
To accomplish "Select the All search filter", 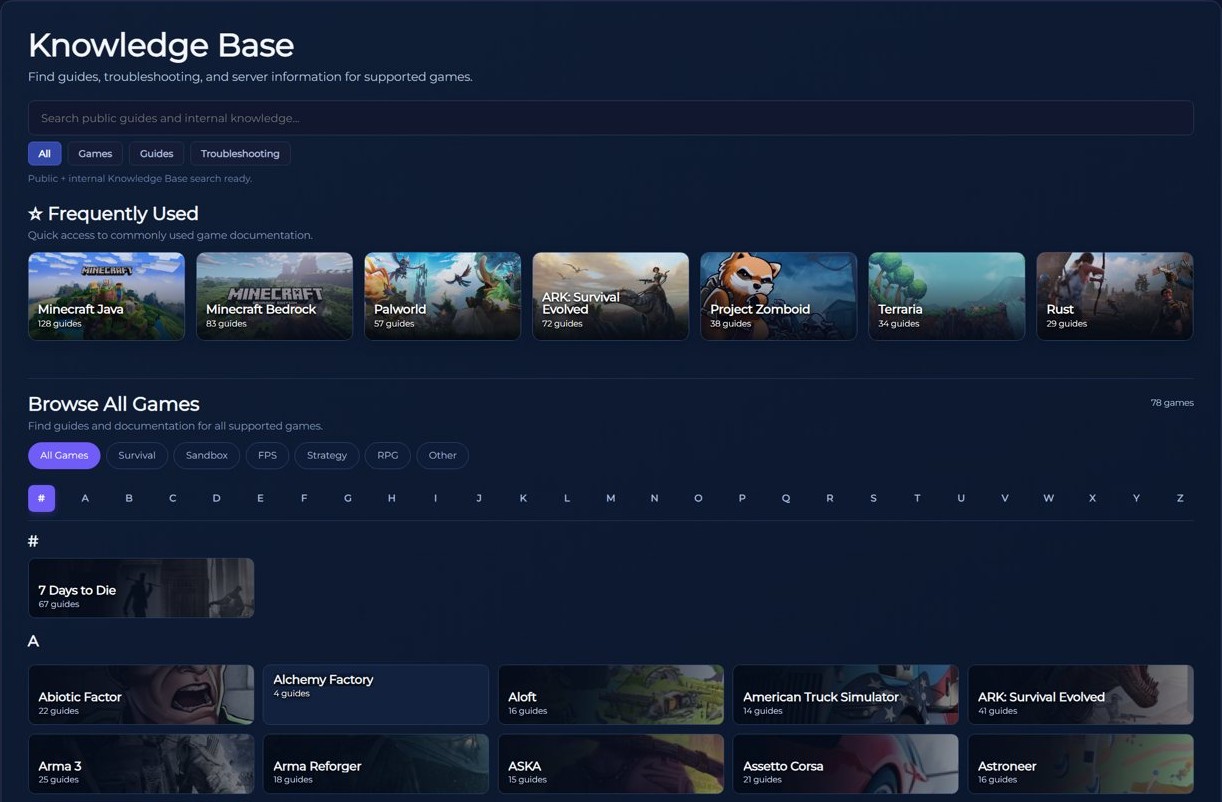I will click(x=44, y=153).
